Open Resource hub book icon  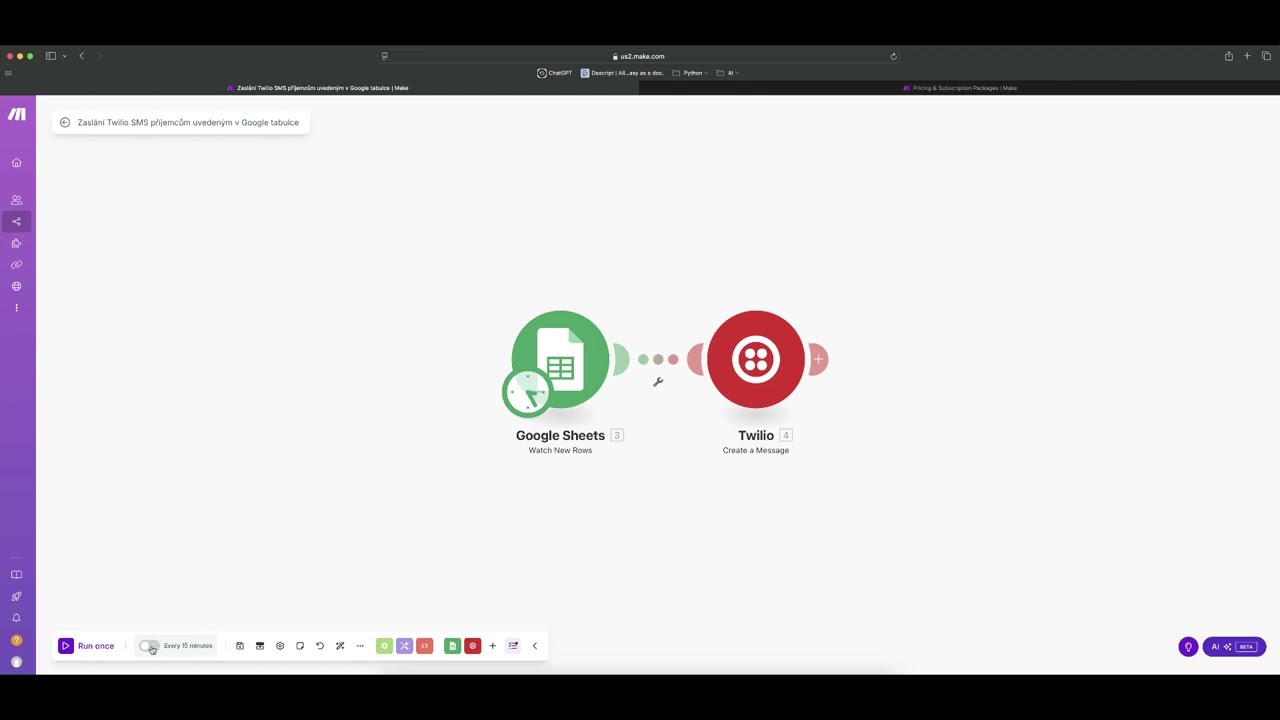click(16, 575)
